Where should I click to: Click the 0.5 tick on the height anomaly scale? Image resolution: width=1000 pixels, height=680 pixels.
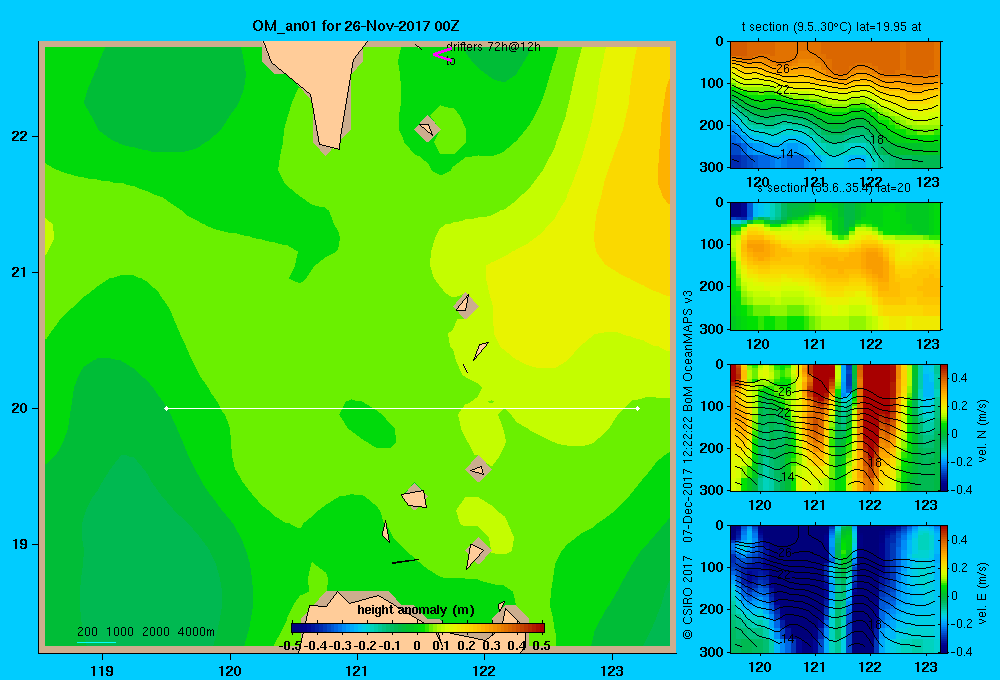(x=541, y=646)
